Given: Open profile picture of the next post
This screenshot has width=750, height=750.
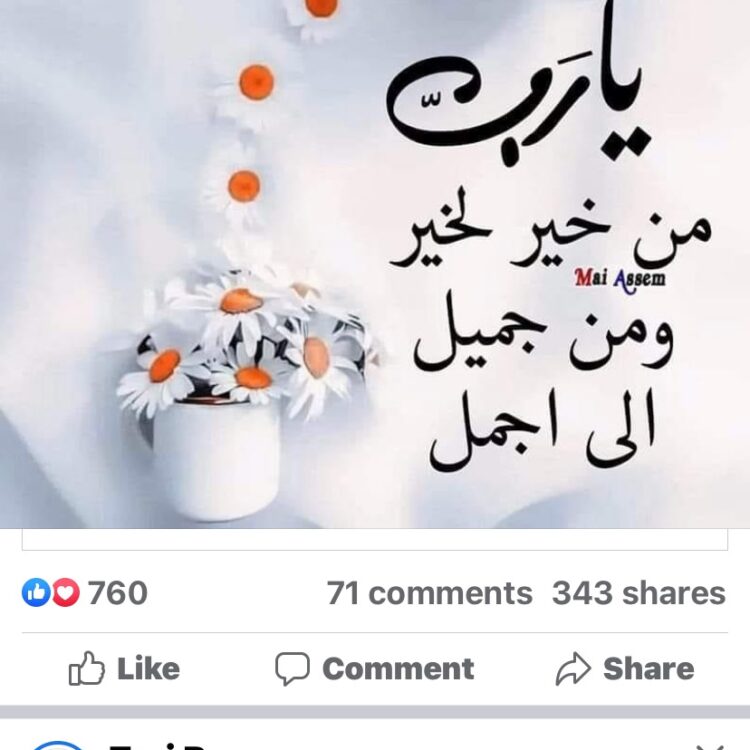Looking at the screenshot, I should [57, 746].
